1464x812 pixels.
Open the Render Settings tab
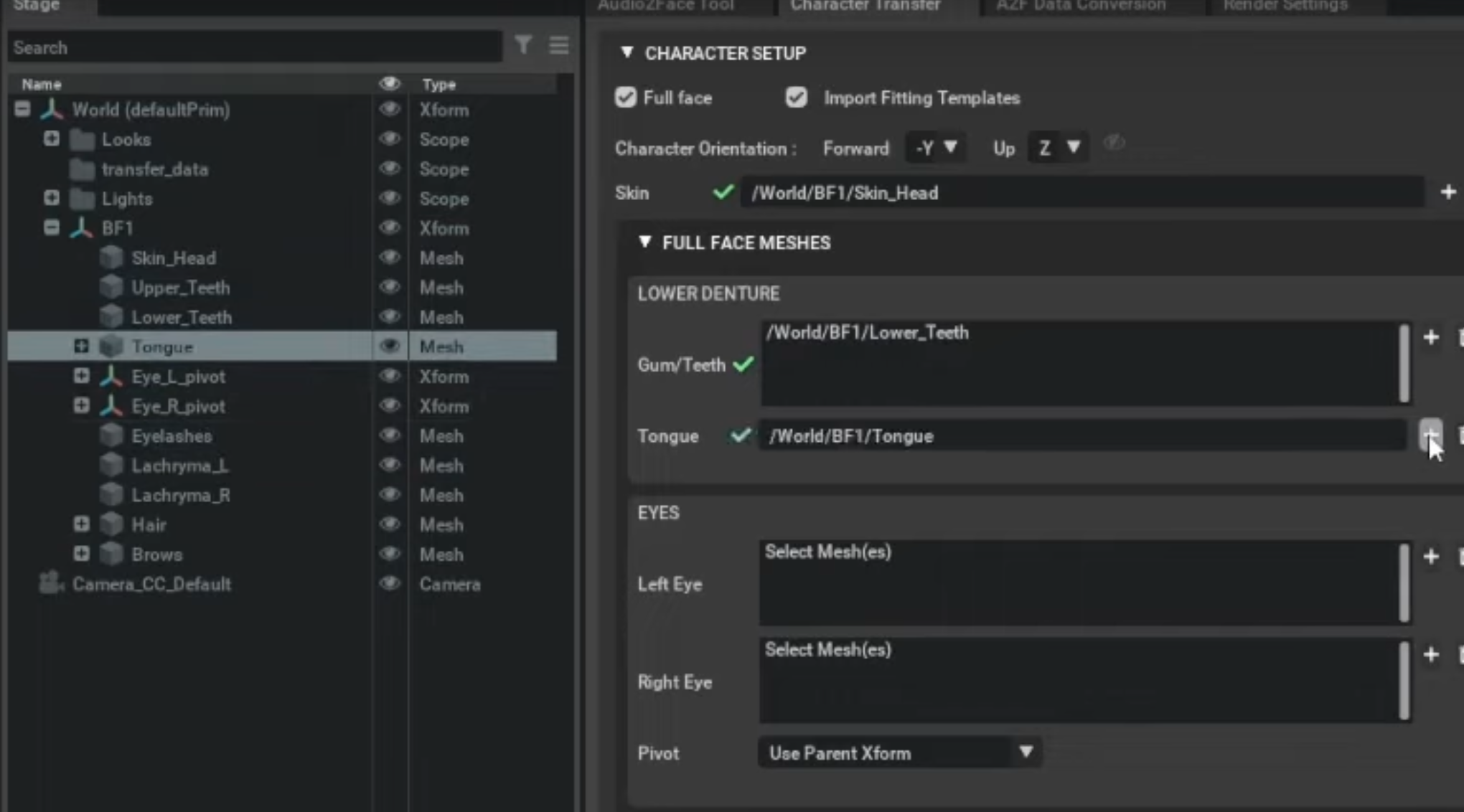coord(1285,6)
